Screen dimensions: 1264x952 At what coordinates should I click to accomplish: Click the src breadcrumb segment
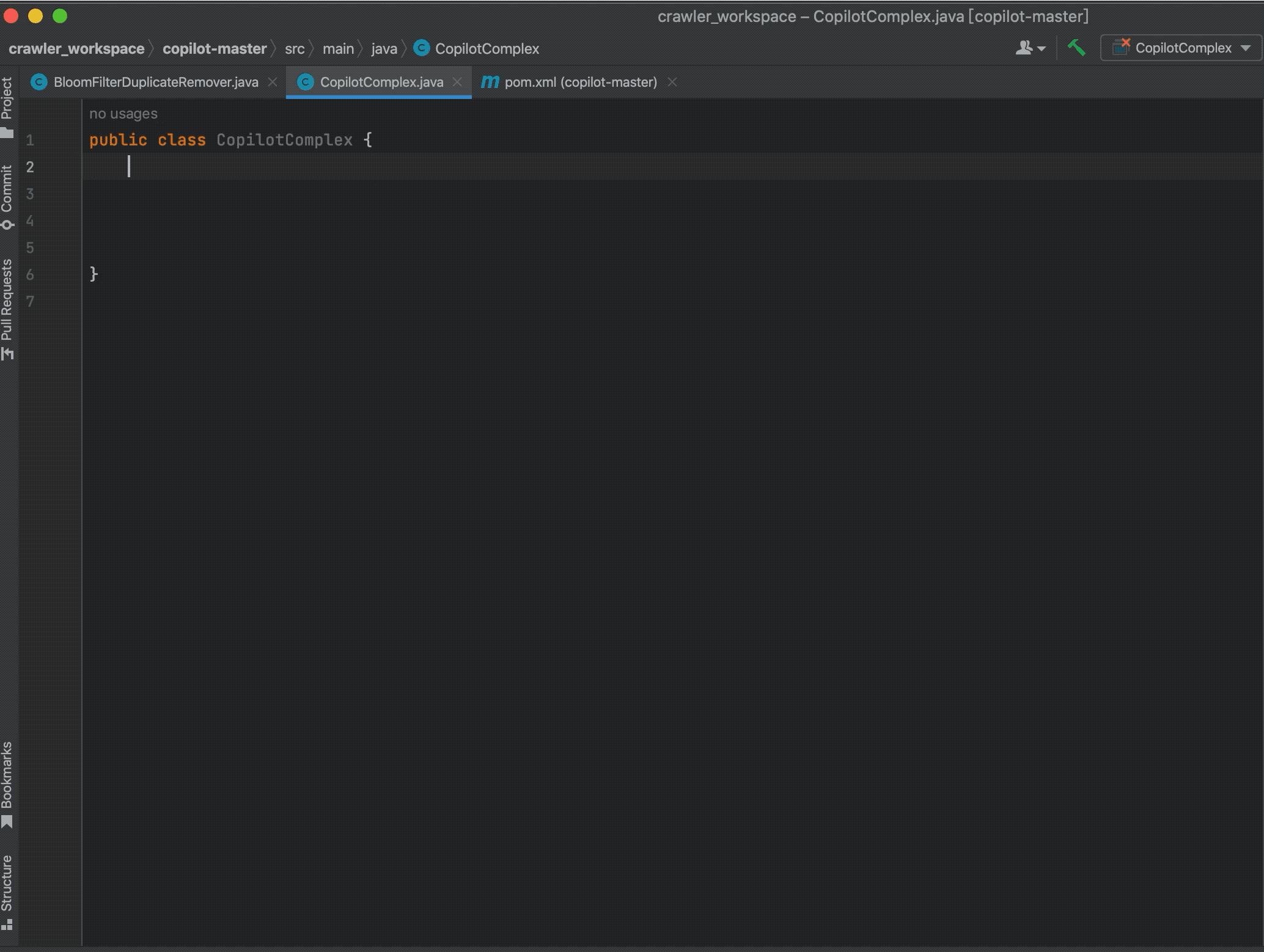(294, 49)
